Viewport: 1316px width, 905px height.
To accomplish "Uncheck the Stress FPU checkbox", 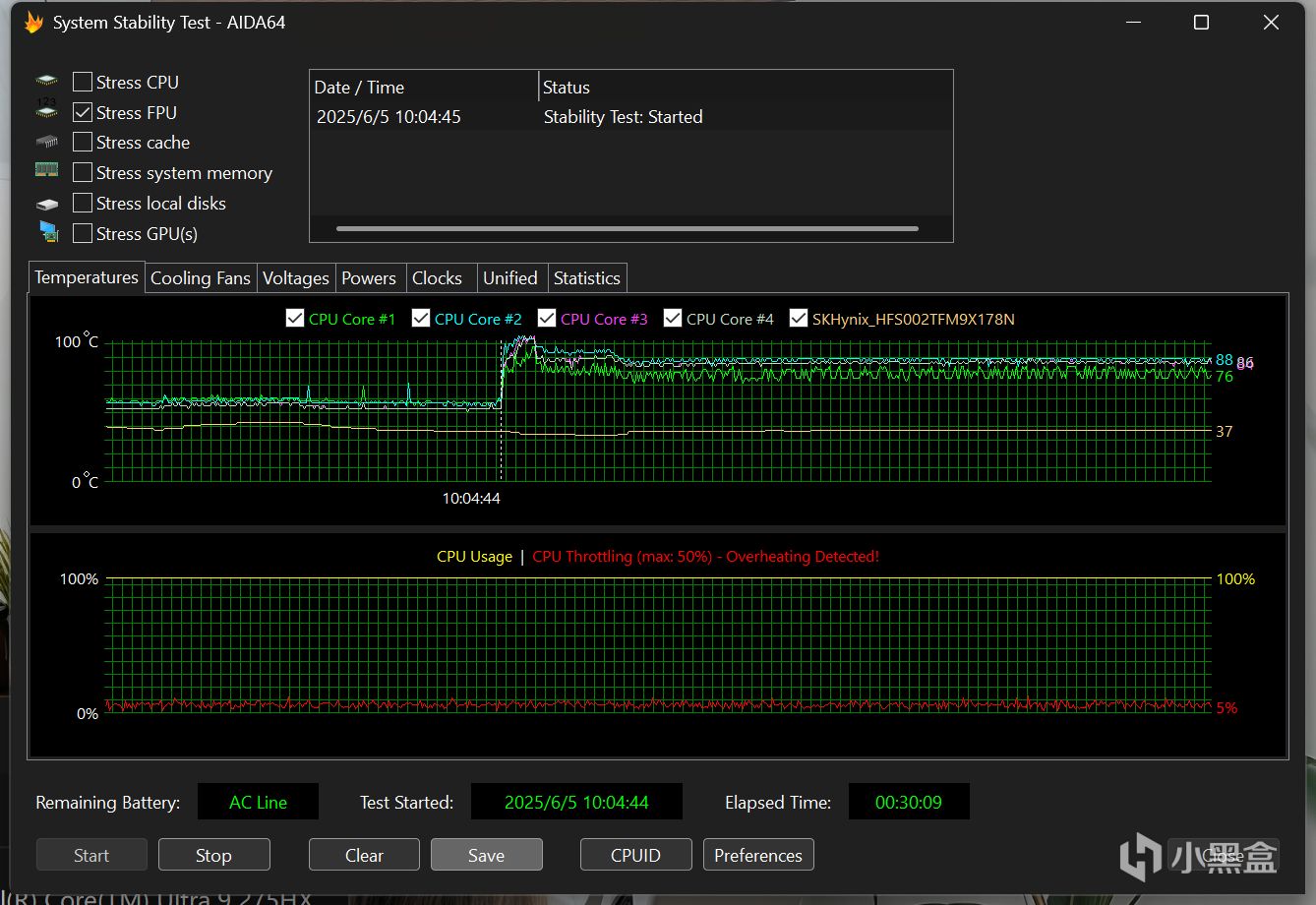I will pyautogui.click(x=83, y=112).
